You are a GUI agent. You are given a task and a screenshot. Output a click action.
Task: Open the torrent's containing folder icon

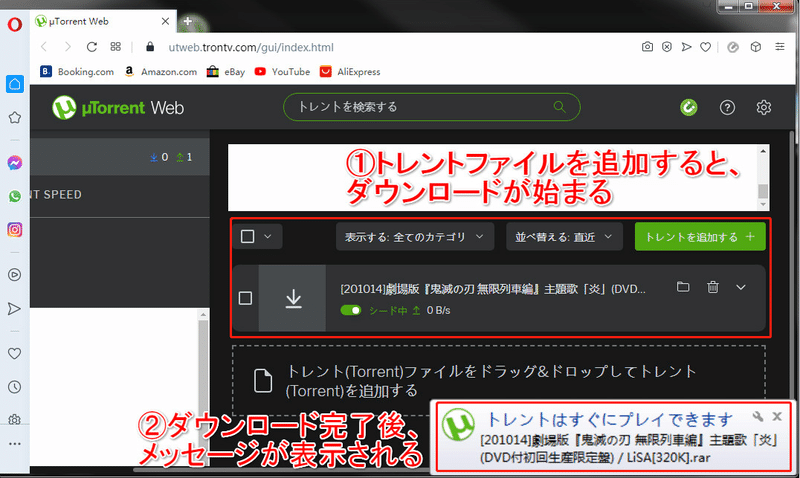[683, 287]
